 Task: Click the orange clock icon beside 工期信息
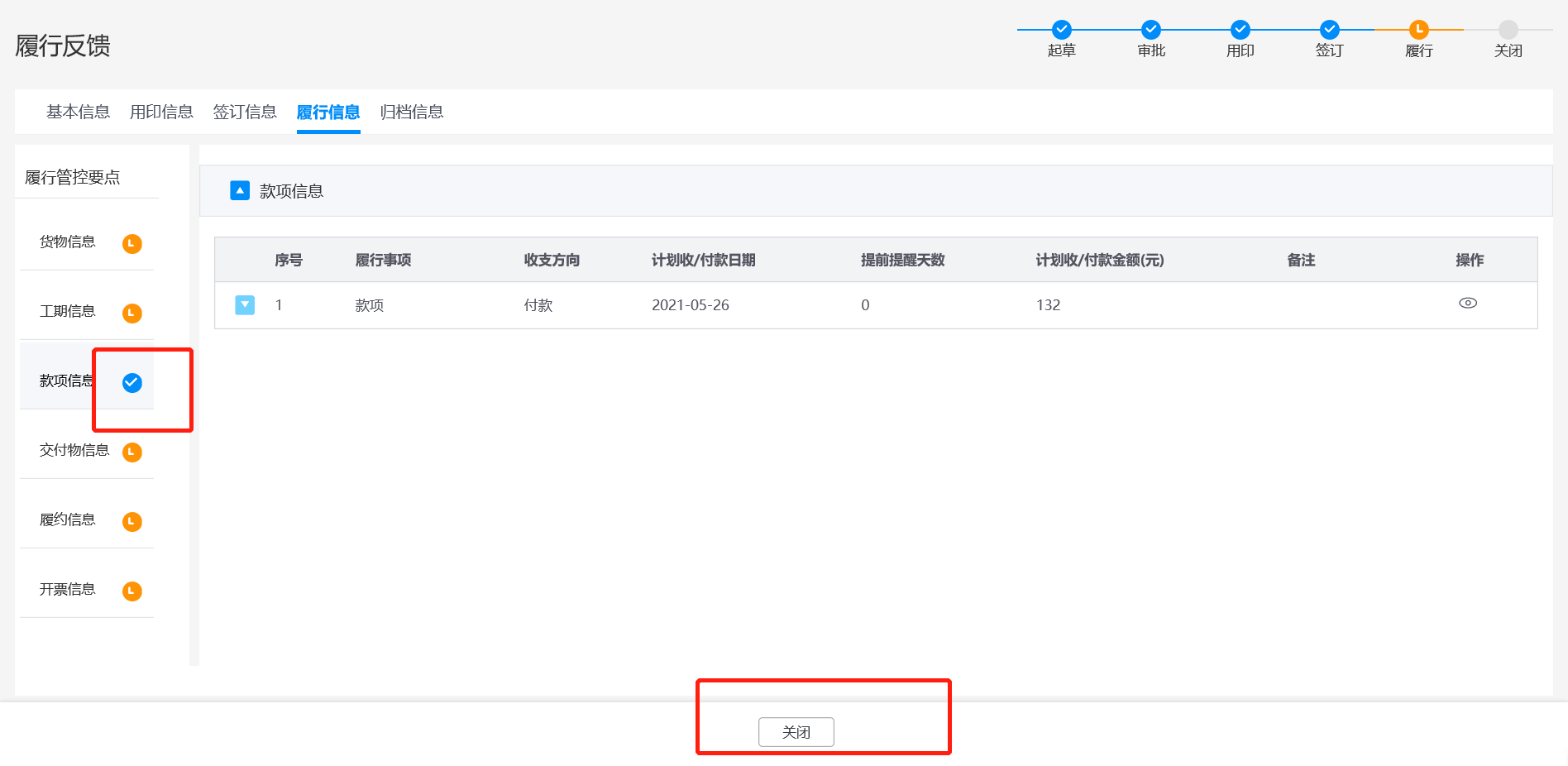tap(131, 313)
